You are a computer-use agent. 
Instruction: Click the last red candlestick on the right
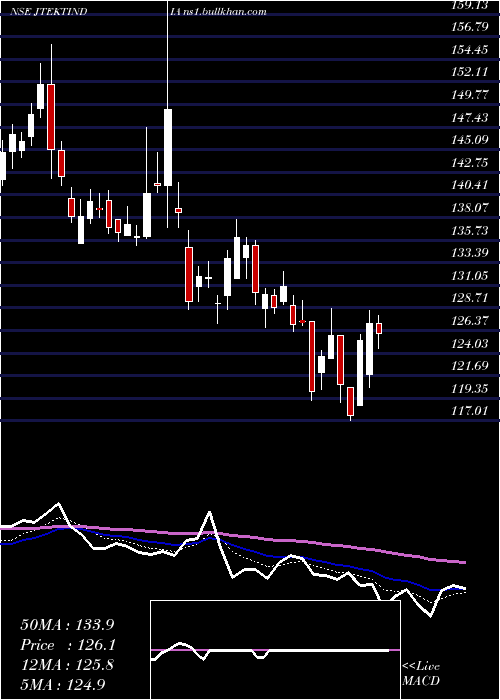pos(379,328)
